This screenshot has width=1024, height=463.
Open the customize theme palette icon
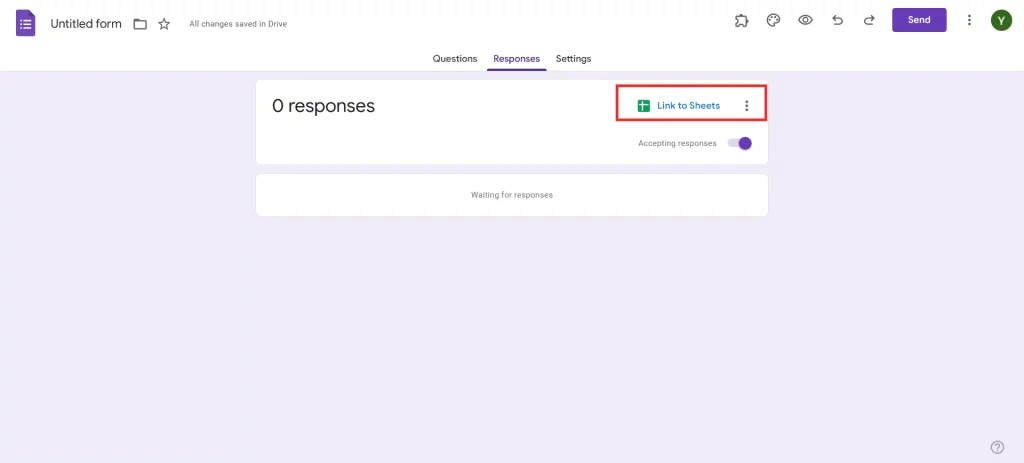click(773, 20)
